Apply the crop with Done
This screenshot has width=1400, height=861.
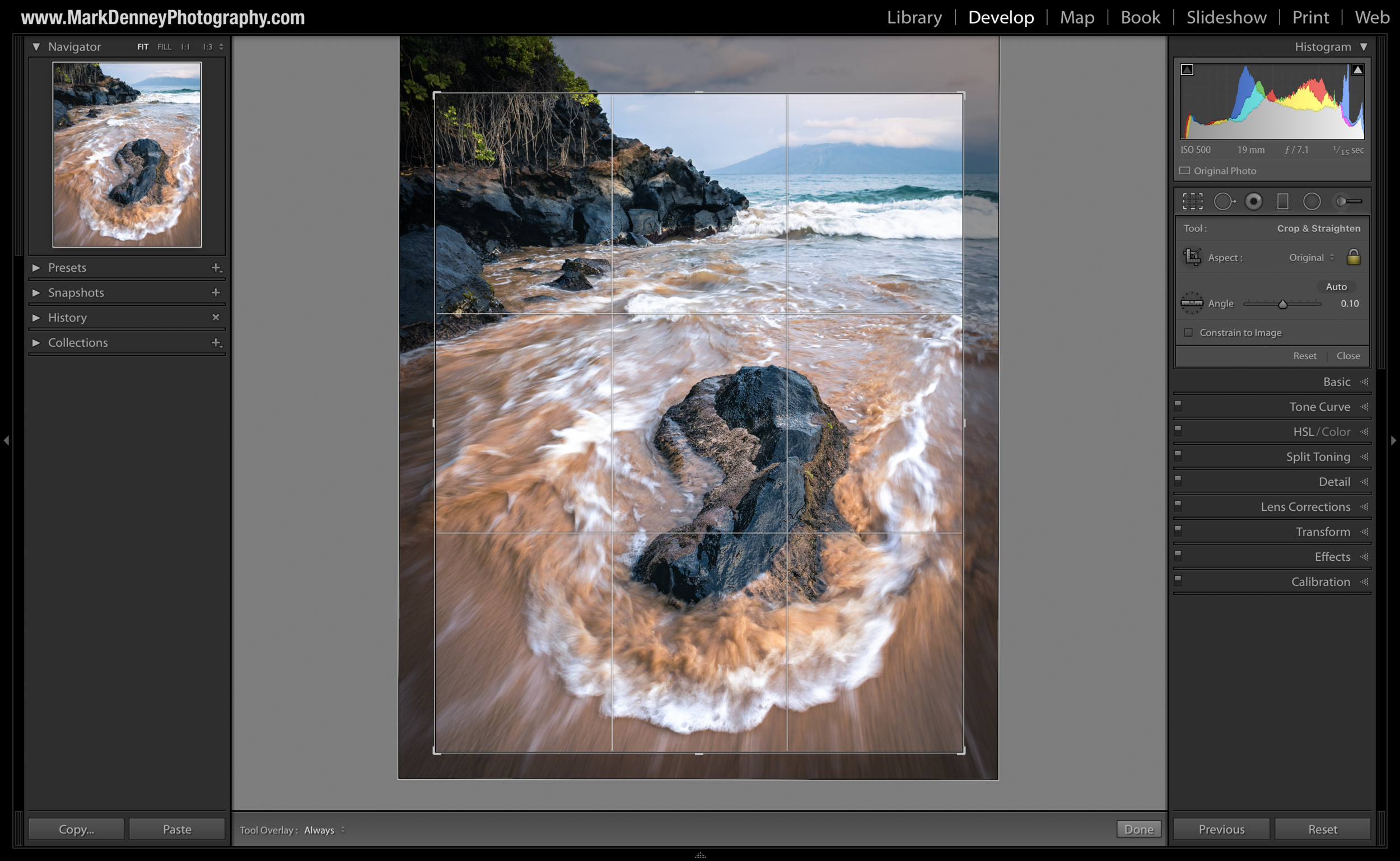(x=1139, y=829)
